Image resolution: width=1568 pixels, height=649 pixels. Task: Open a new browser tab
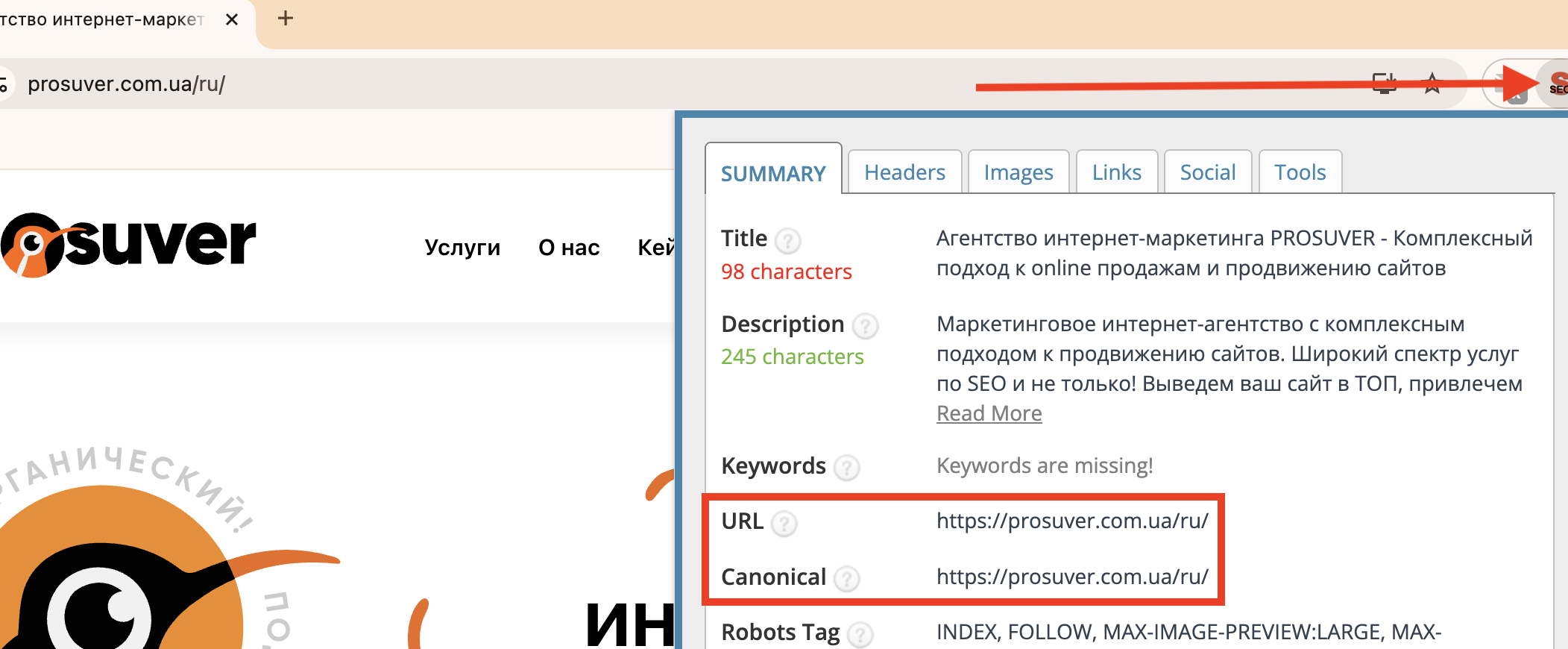coord(285,19)
